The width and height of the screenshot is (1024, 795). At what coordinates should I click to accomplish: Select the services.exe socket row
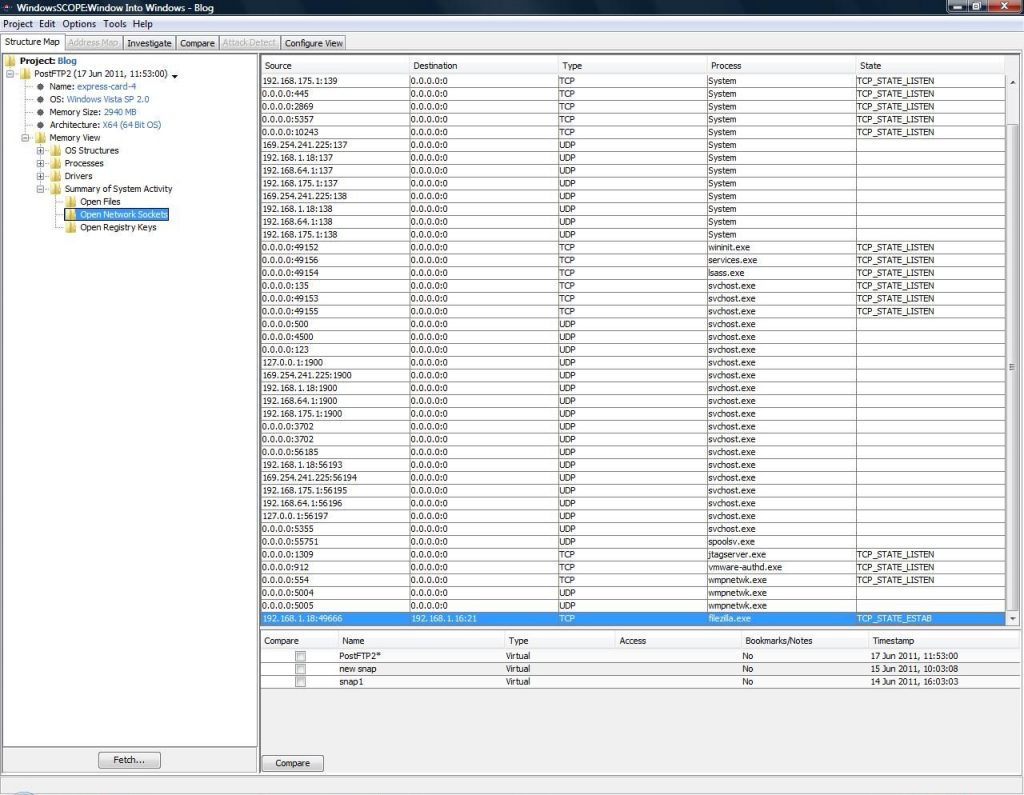click(633, 260)
